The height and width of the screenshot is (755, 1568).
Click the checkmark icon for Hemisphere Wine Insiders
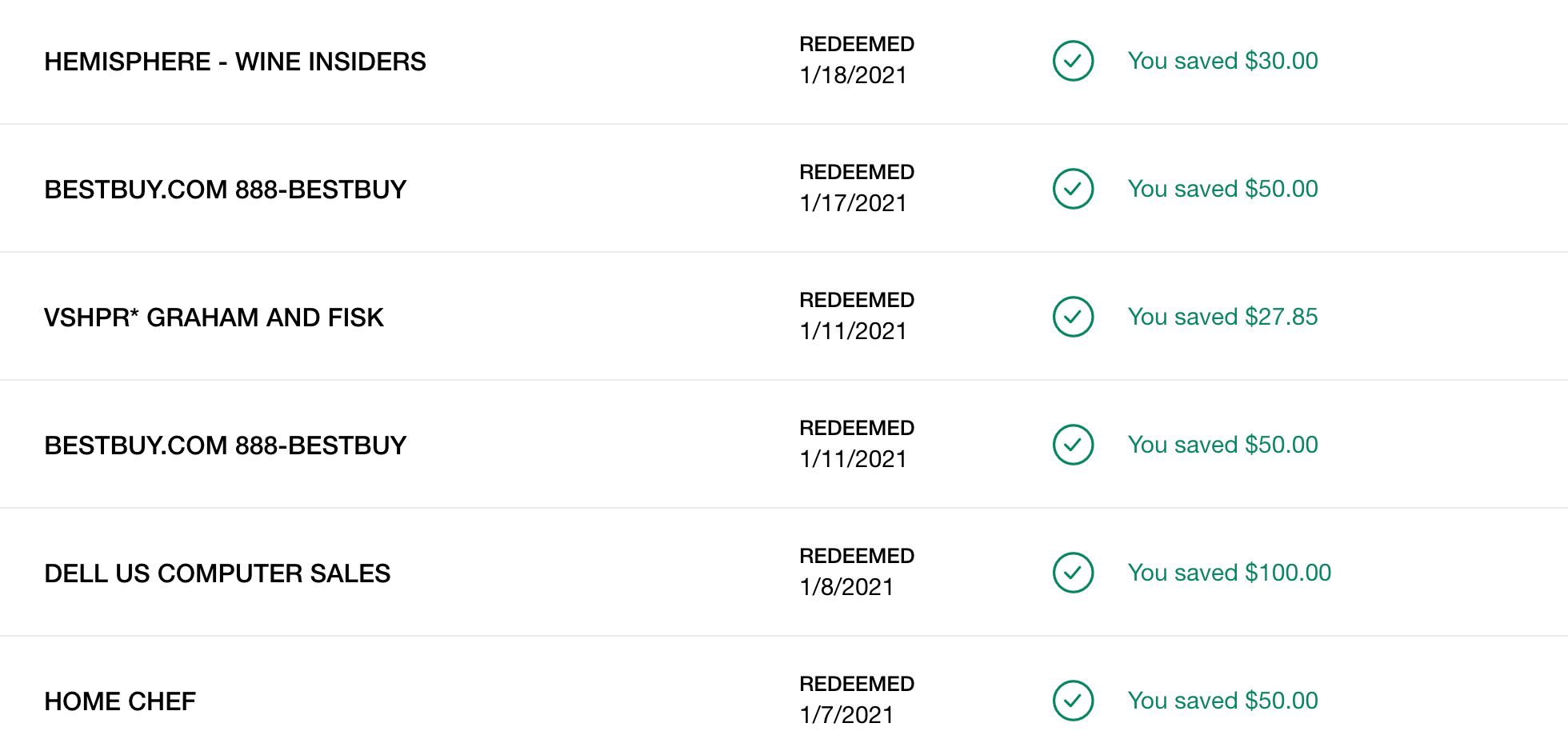1073,61
